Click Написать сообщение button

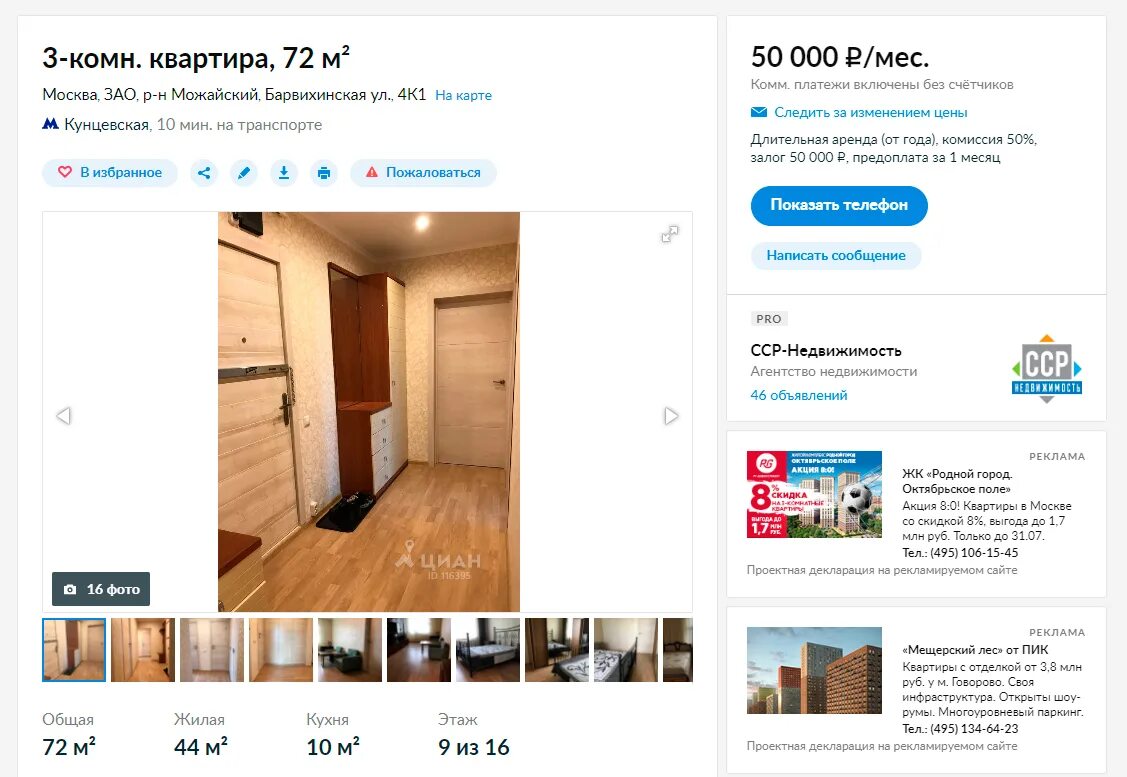click(x=836, y=255)
